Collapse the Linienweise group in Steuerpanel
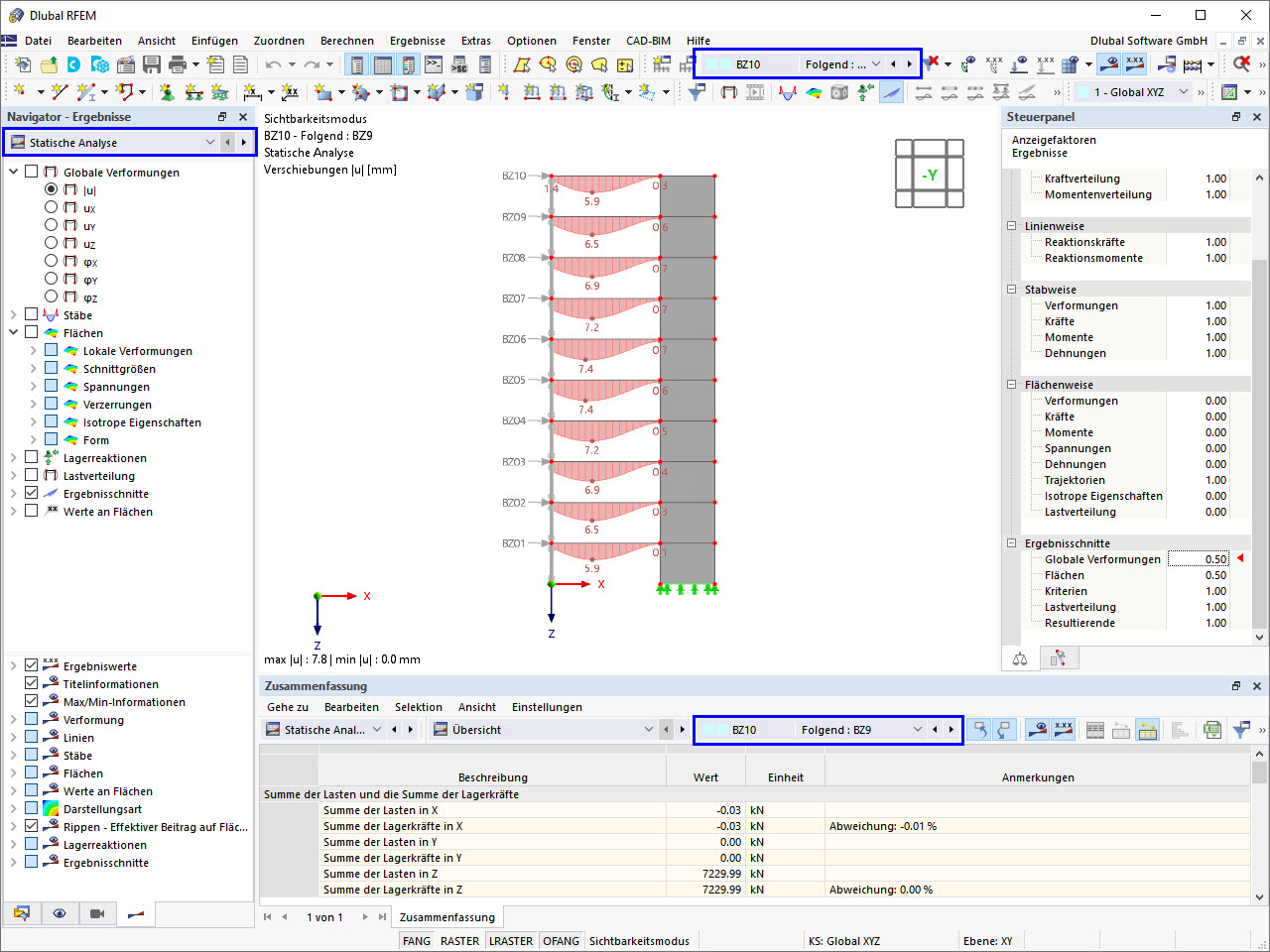The height and width of the screenshot is (952, 1270). [1012, 226]
